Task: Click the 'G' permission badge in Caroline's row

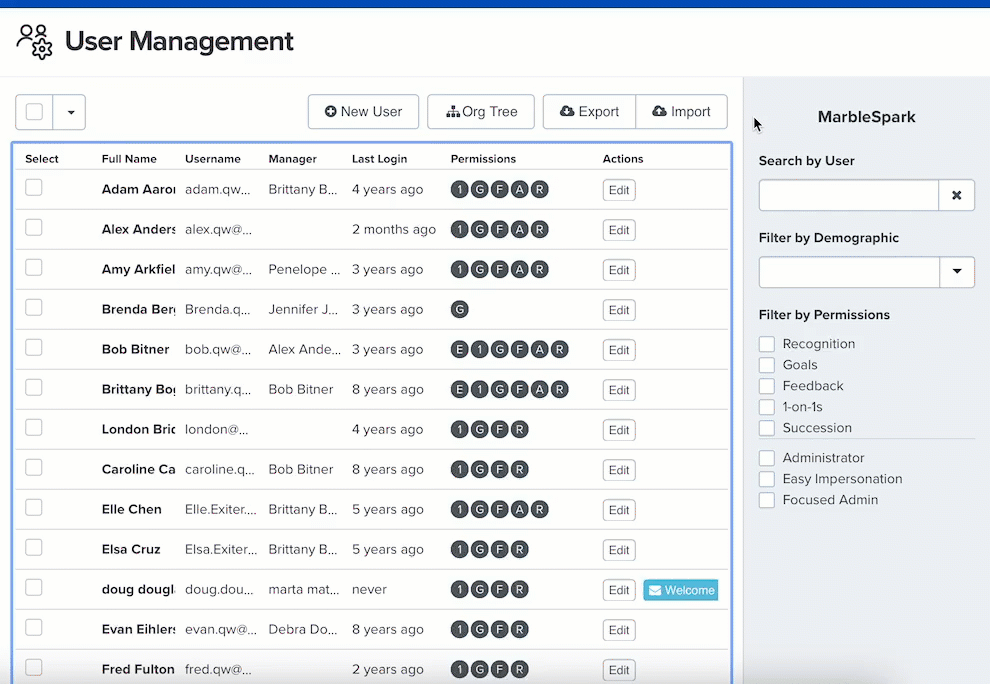Action: (x=480, y=469)
